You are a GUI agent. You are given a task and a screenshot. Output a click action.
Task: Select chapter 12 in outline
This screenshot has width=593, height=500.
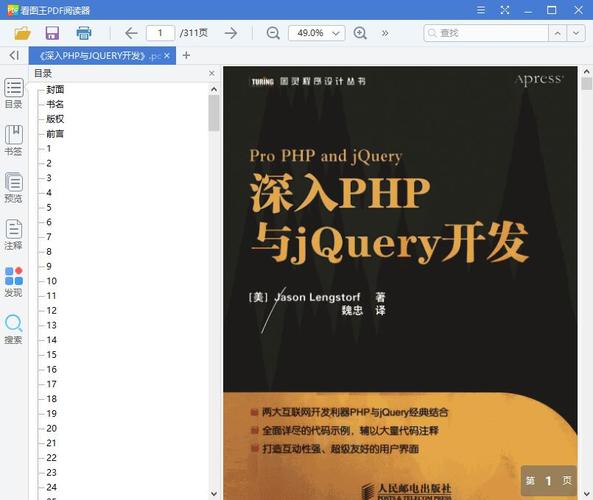tap(51, 311)
